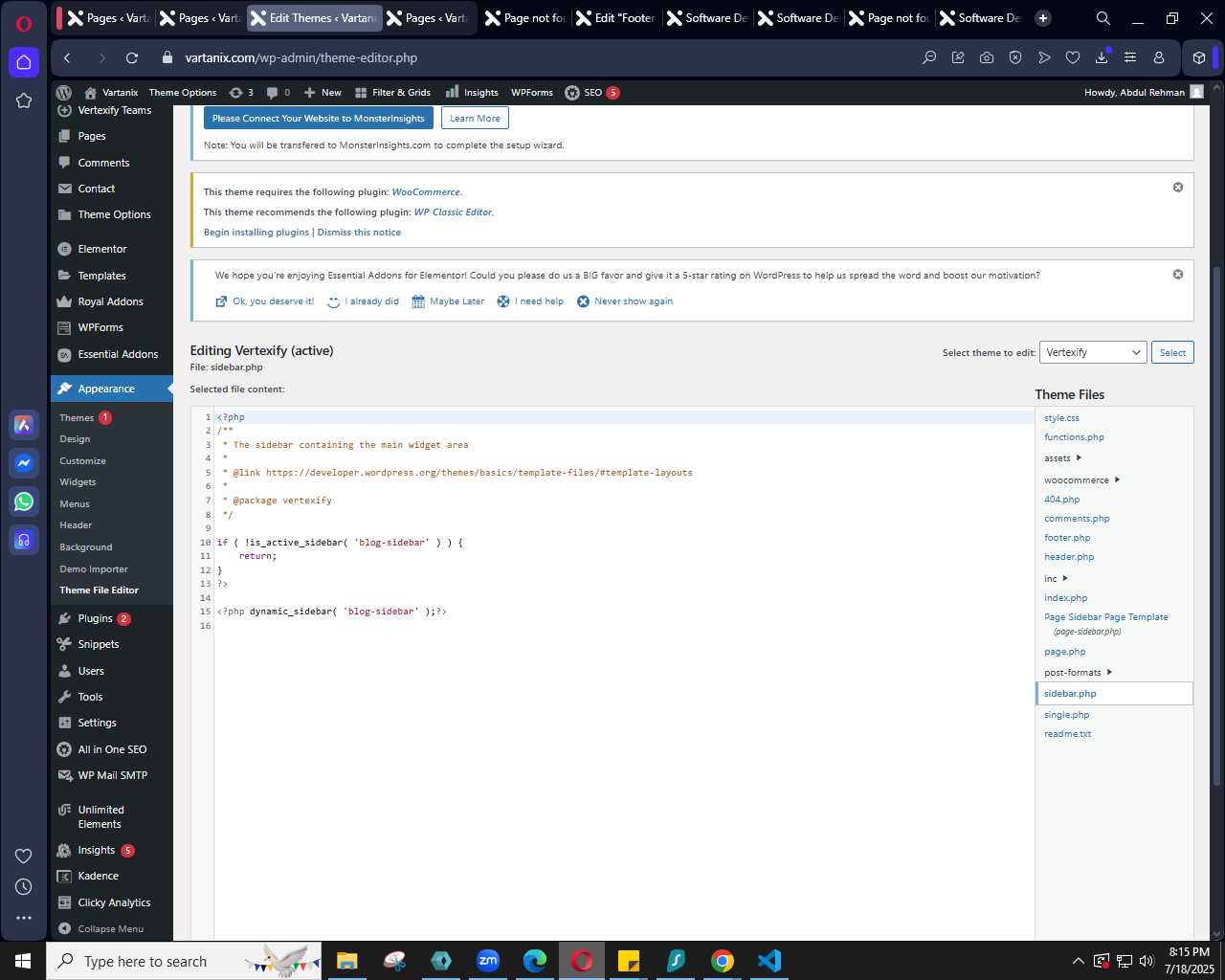Image resolution: width=1225 pixels, height=980 pixels.
Task: Open WhatsApp in Opera sidebar
Action: (24, 501)
